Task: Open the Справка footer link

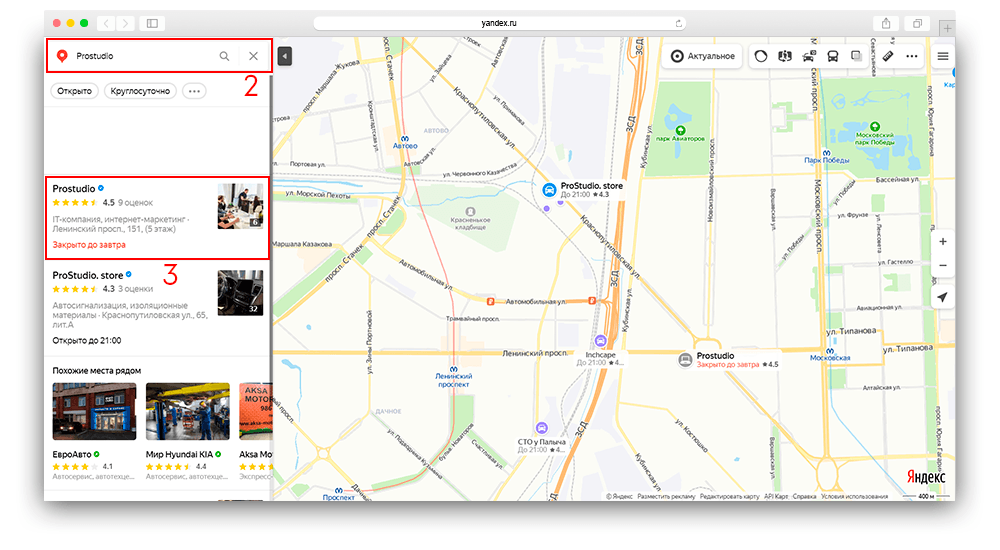Action: pos(804,496)
